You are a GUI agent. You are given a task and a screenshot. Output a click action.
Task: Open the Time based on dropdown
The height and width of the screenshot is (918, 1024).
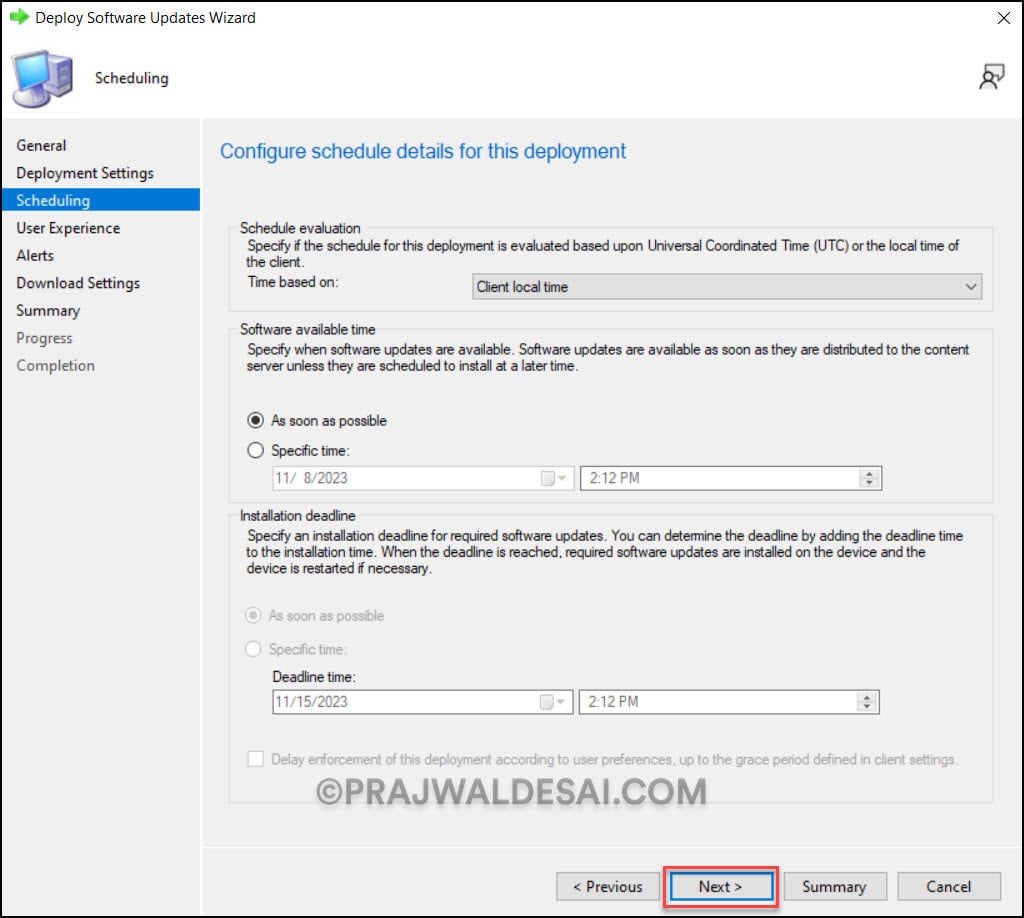coord(727,287)
